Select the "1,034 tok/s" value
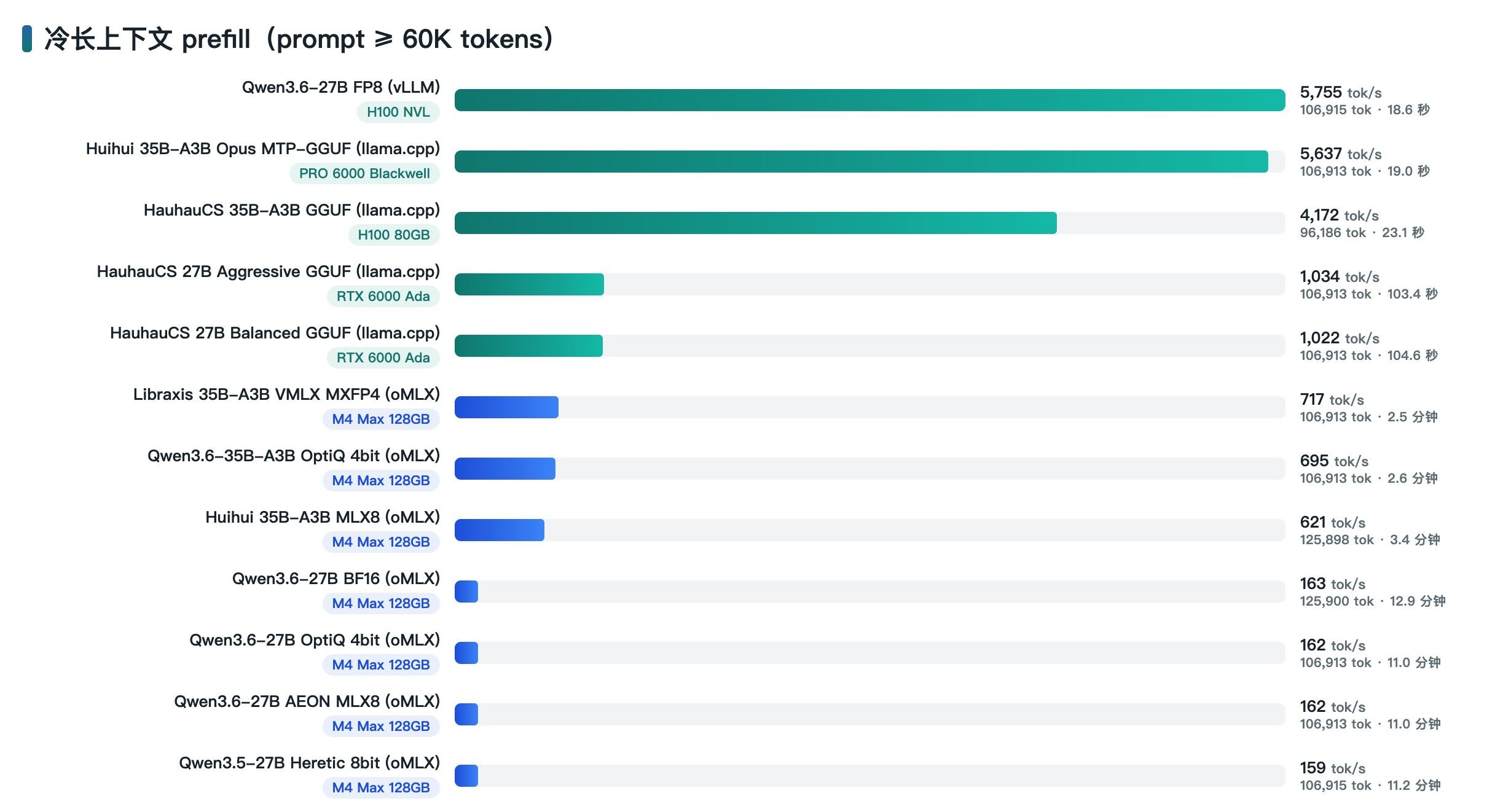Viewport: 1487px width, 812px height. pos(1340,277)
